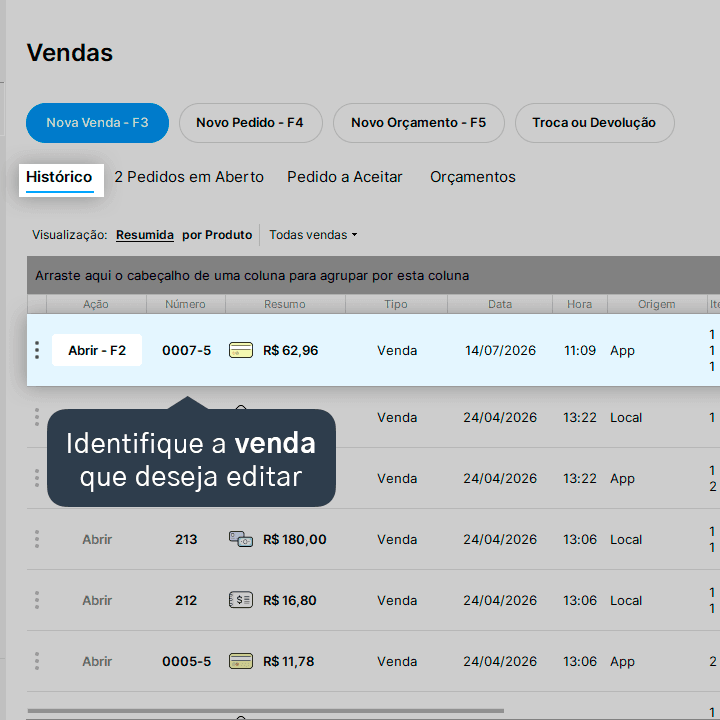Open sale 0005-5 with Abrir
Screen dimensions: 720x720
[x=97, y=661]
